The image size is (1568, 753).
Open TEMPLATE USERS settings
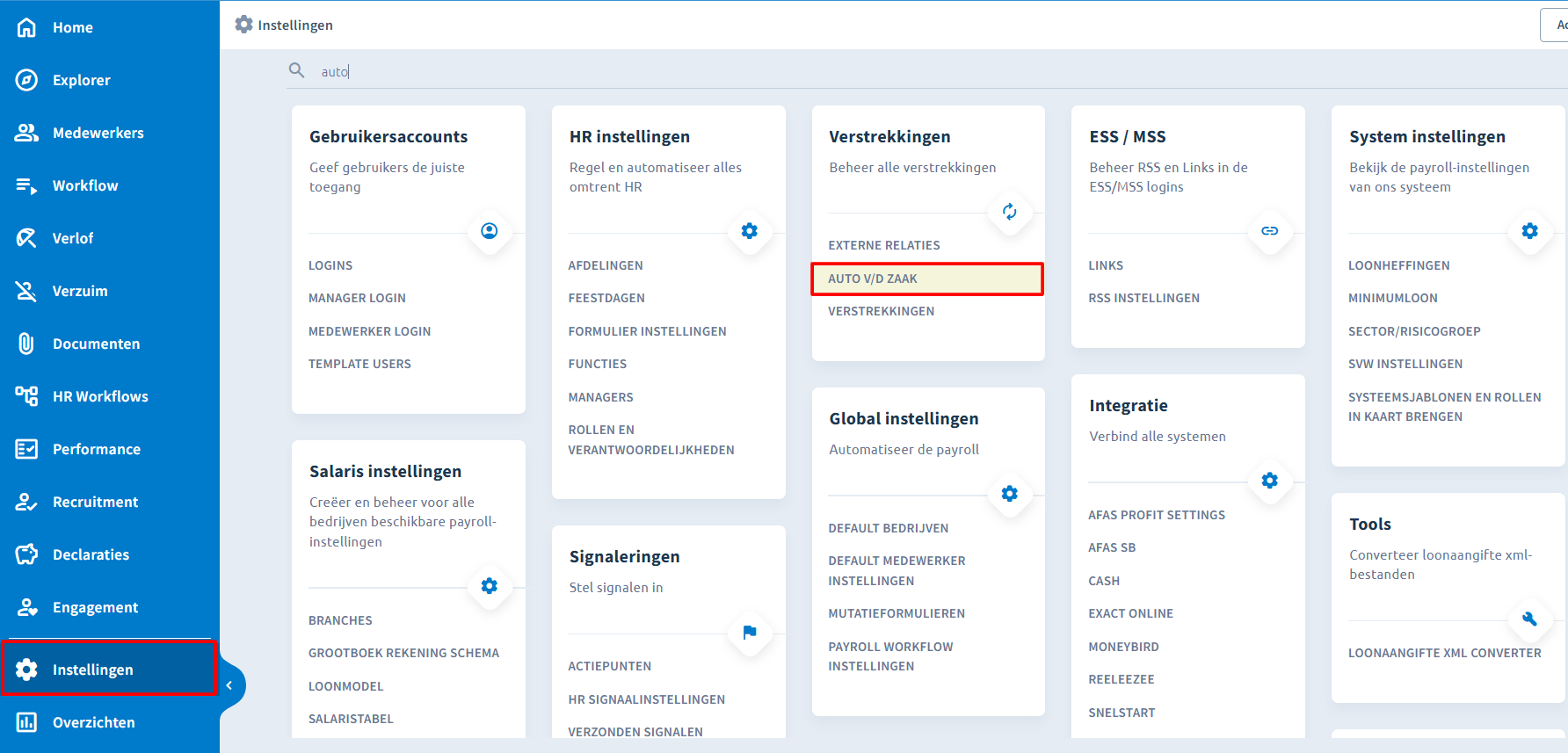(359, 364)
